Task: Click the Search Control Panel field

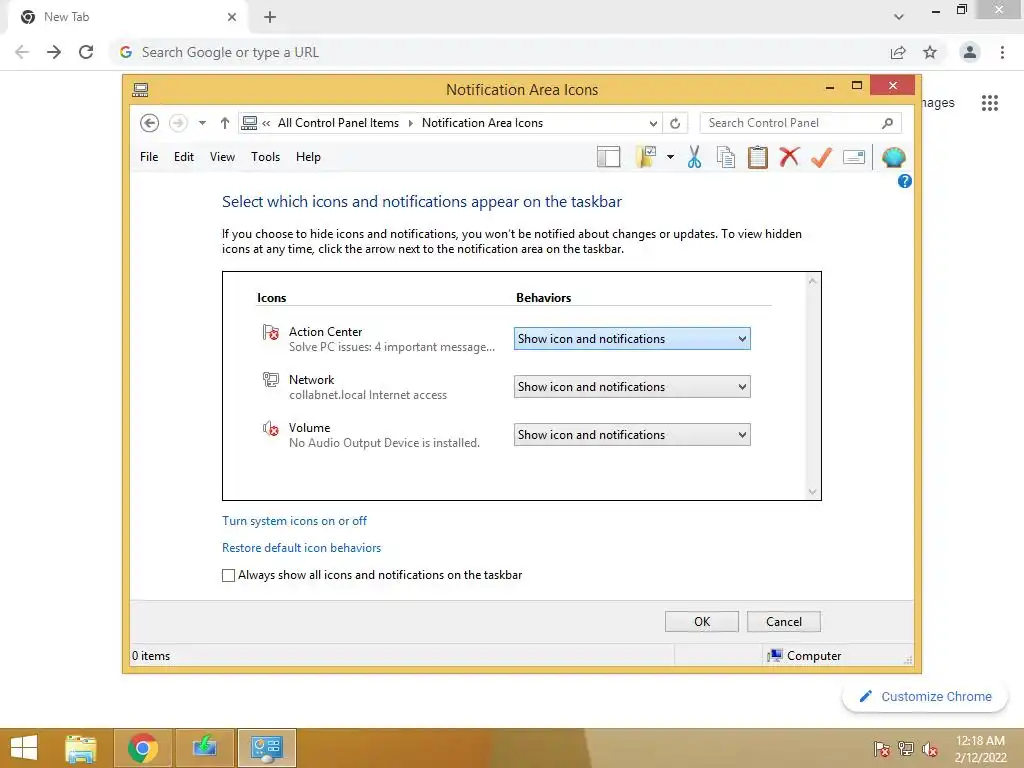Action: [x=801, y=123]
